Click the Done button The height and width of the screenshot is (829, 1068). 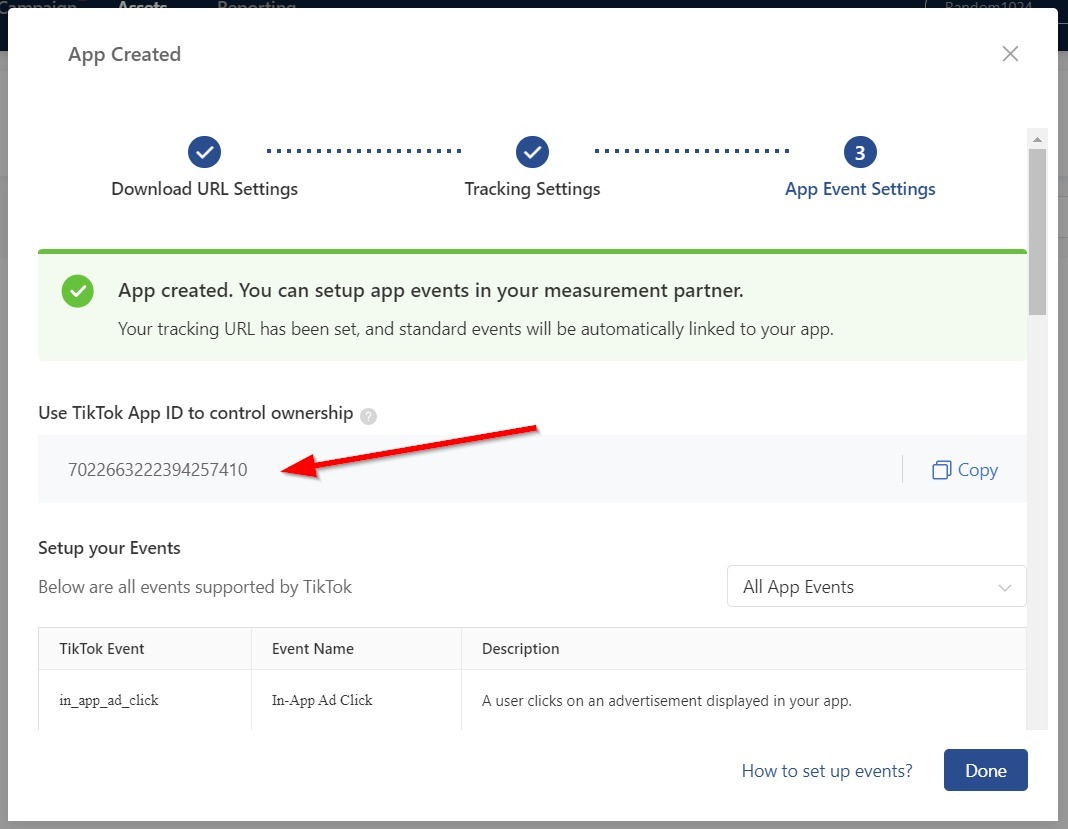point(986,770)
